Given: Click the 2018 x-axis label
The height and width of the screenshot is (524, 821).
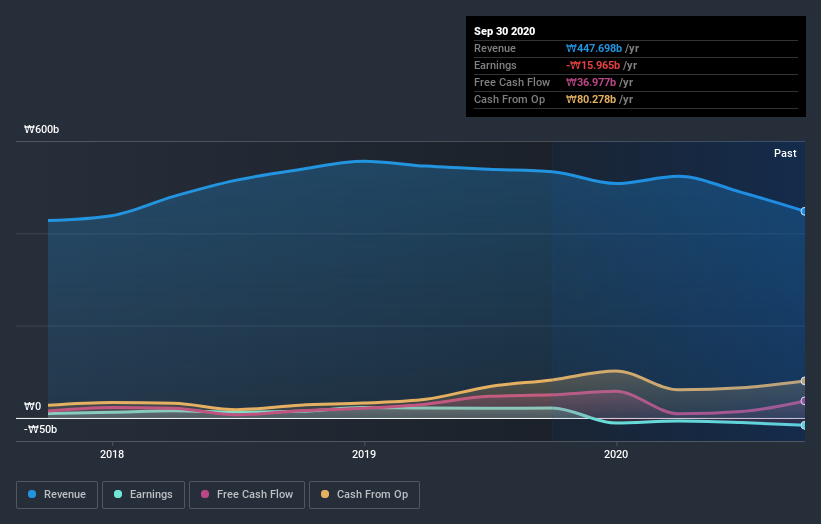Looking at the screenshot, I should 112,454.
